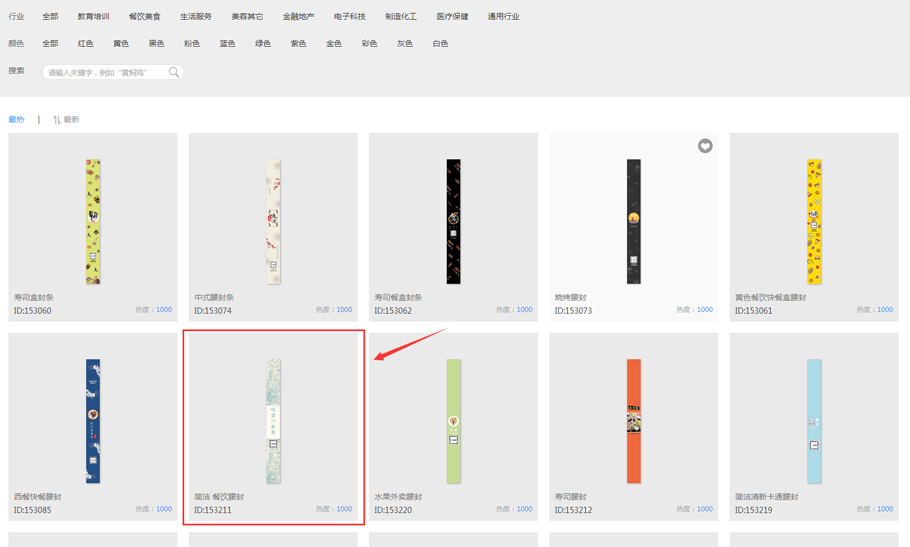Screen dimensions: 910x547
Task: Sort templates by 最新
Action: click(x=71, y=120)
